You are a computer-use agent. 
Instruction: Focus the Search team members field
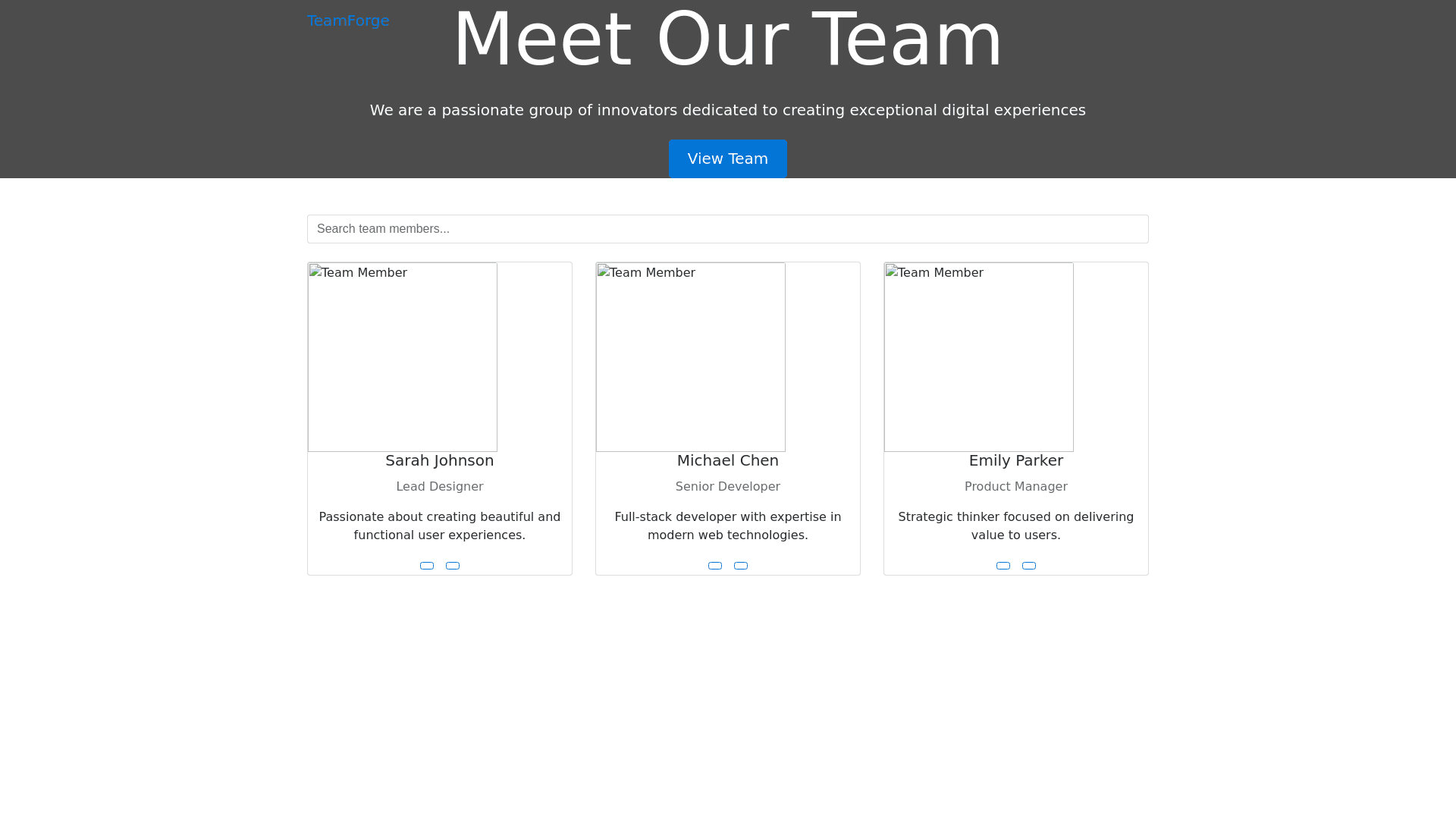(727, 229)
